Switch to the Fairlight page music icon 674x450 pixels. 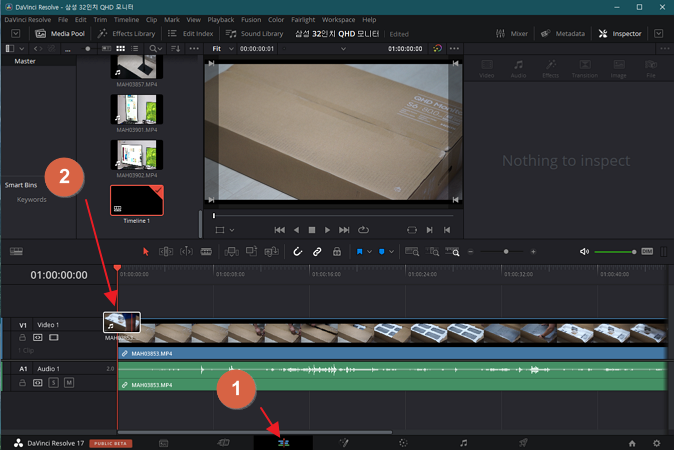pyautogui.click(x=463, y=443)
